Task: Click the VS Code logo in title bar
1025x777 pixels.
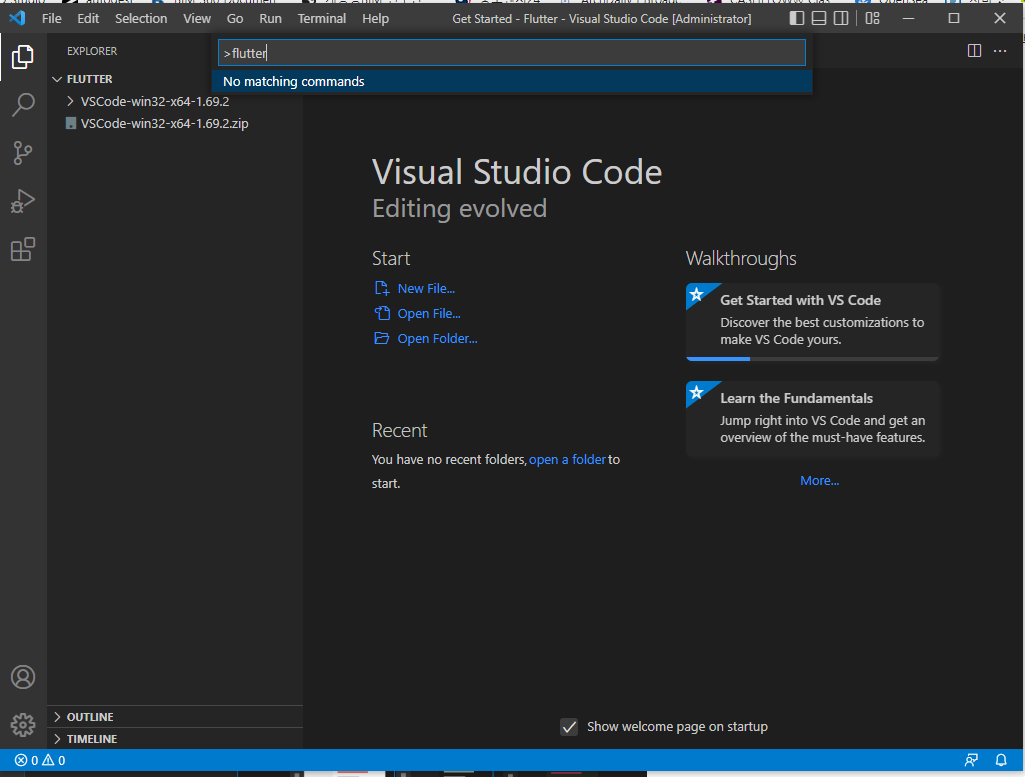Action: coord(18,18)
